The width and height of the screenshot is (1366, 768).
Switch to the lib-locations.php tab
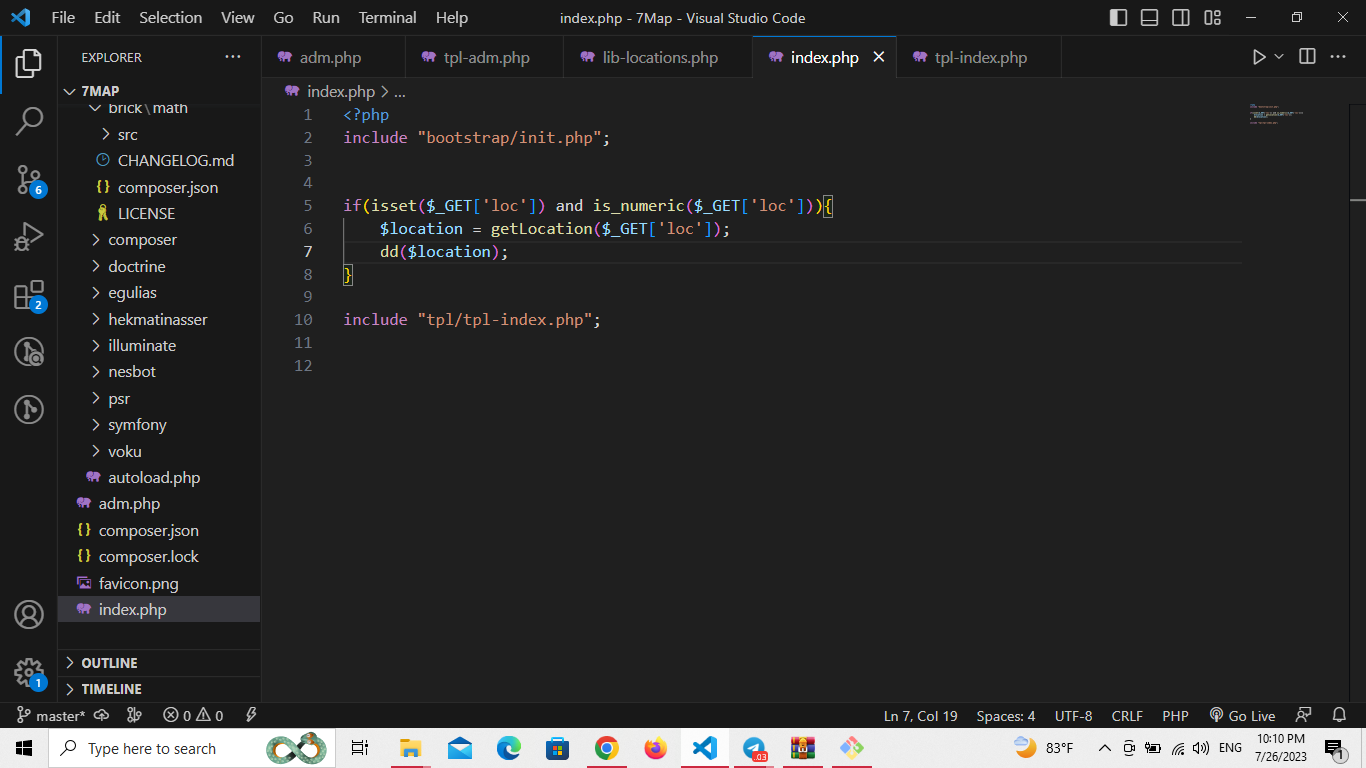click(659, 57)
